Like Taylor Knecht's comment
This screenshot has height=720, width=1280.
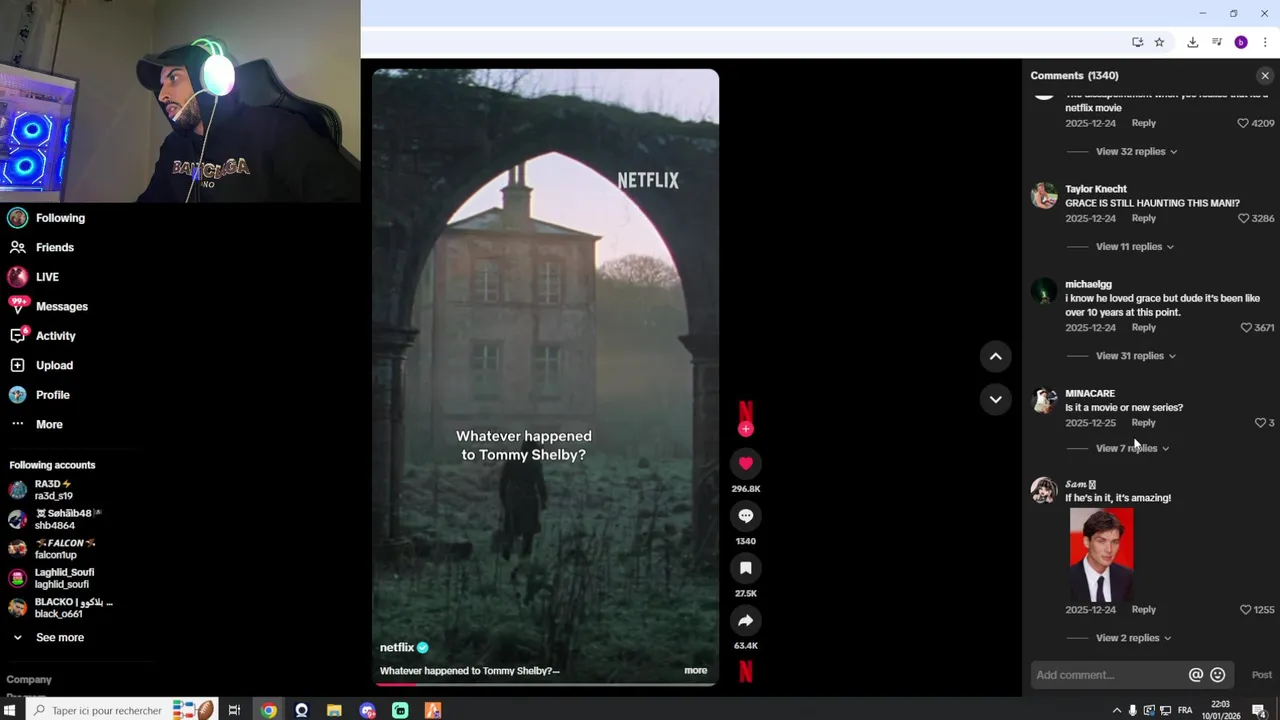(x=1243, y=218)
